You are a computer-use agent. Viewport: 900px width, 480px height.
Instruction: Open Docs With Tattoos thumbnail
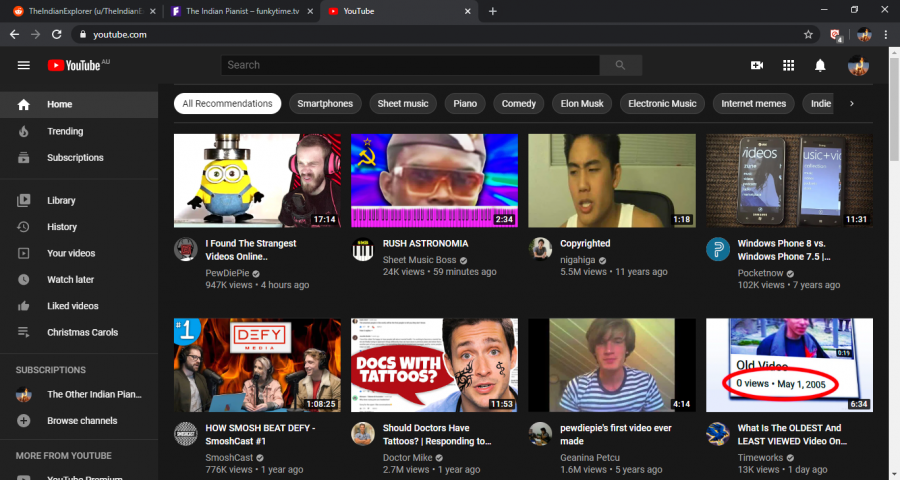435,365
